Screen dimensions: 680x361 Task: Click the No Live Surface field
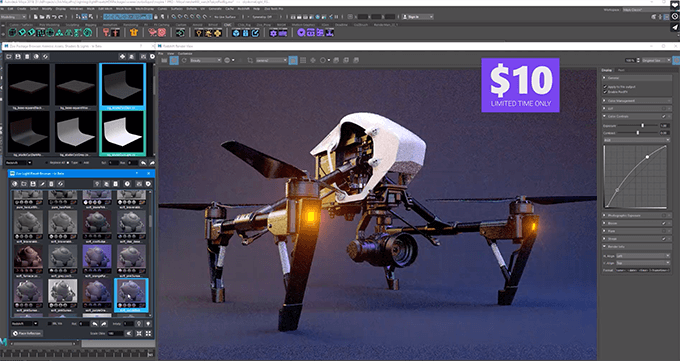point(226,17)
